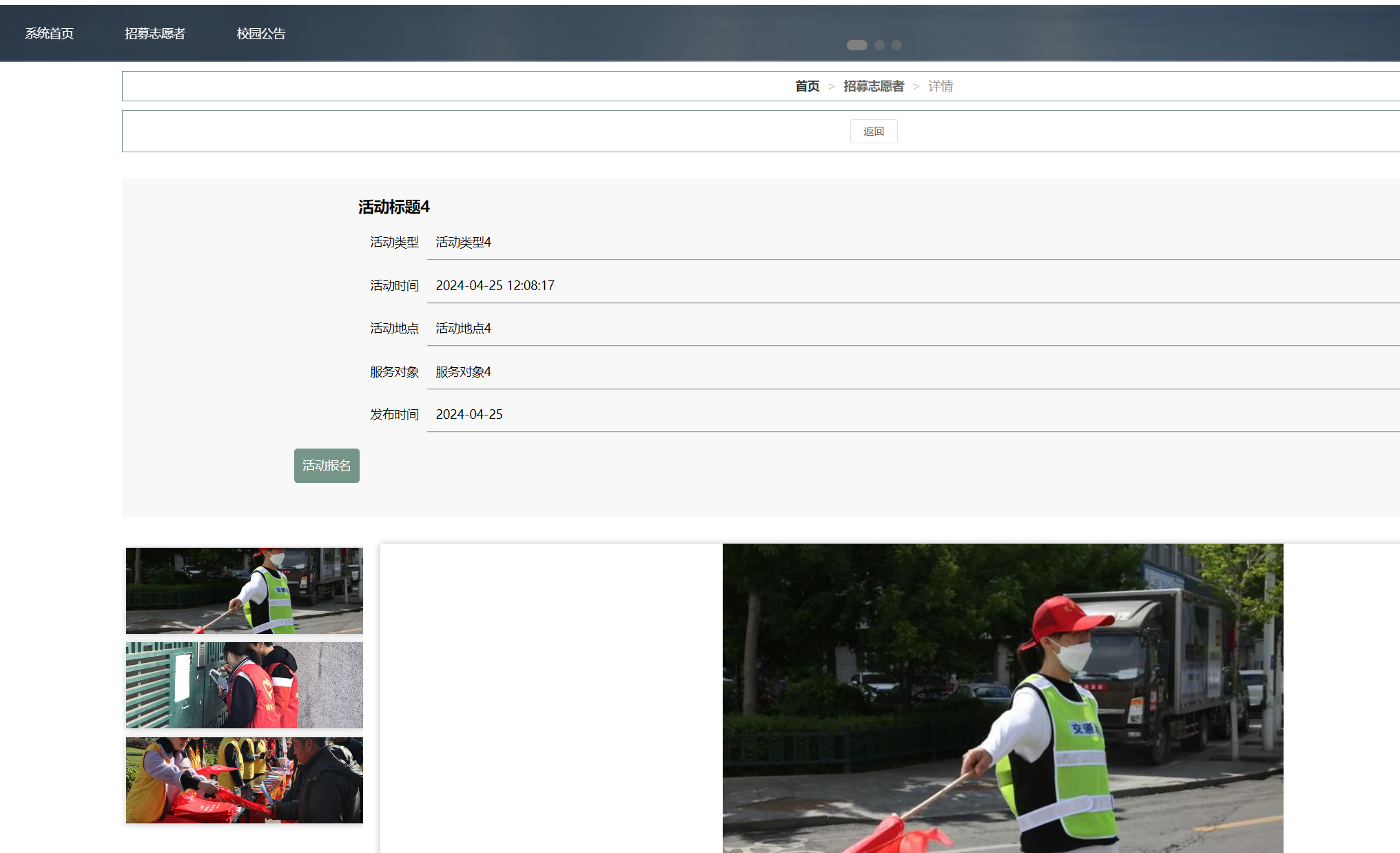
Task: Select the active pill-shaped carousel indicator
Action: 856,45
